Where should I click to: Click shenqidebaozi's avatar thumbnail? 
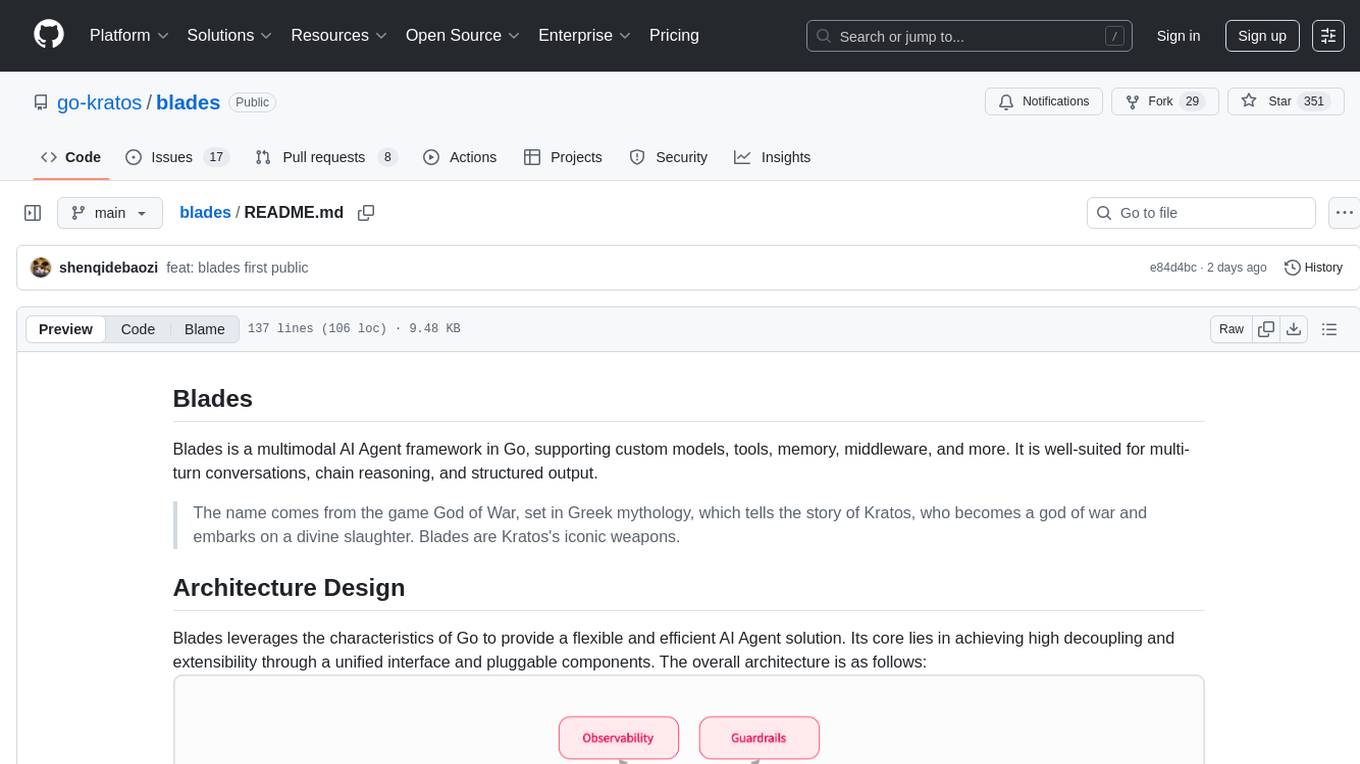click(41, 268)
